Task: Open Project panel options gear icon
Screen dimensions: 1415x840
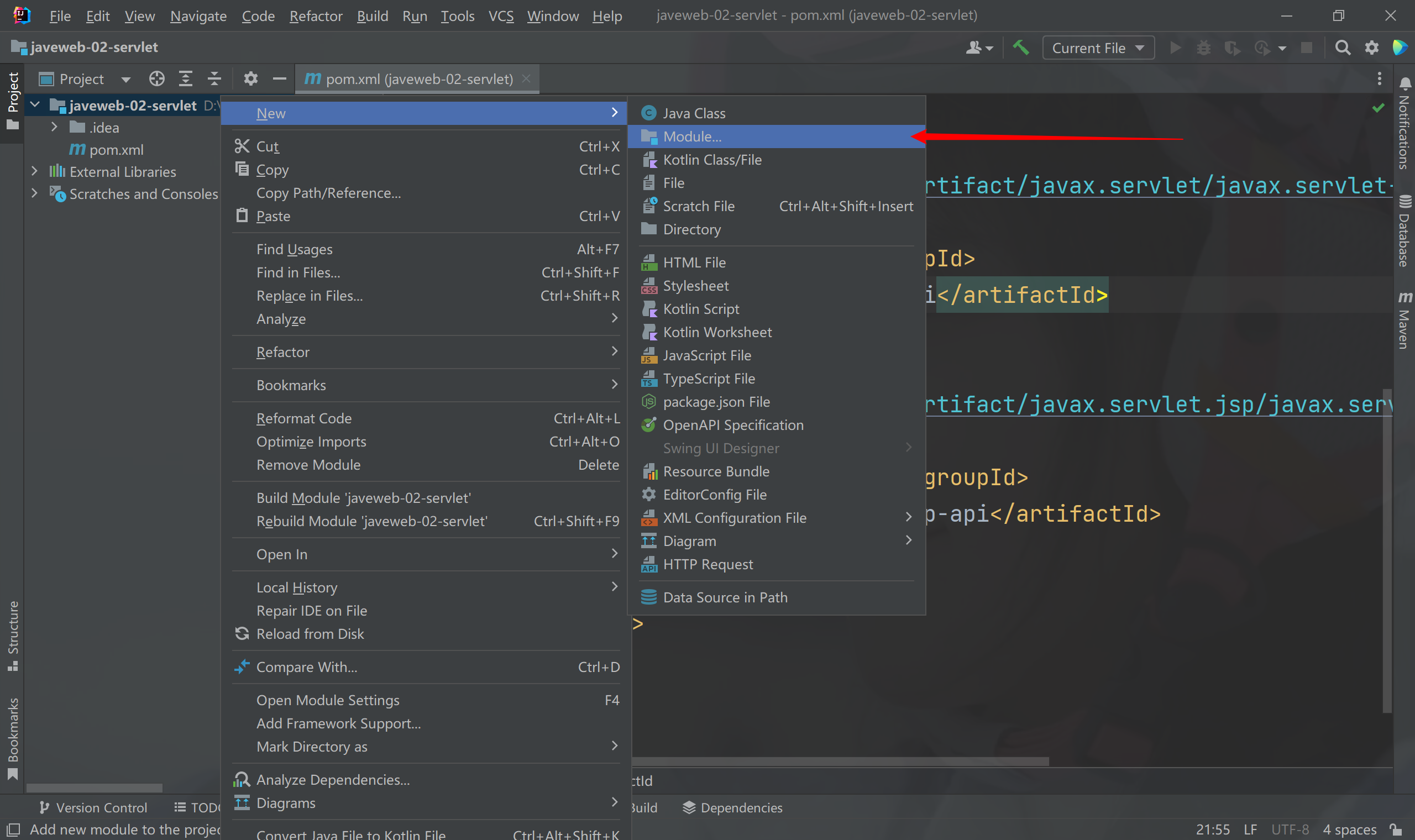Action: [251, 78]
